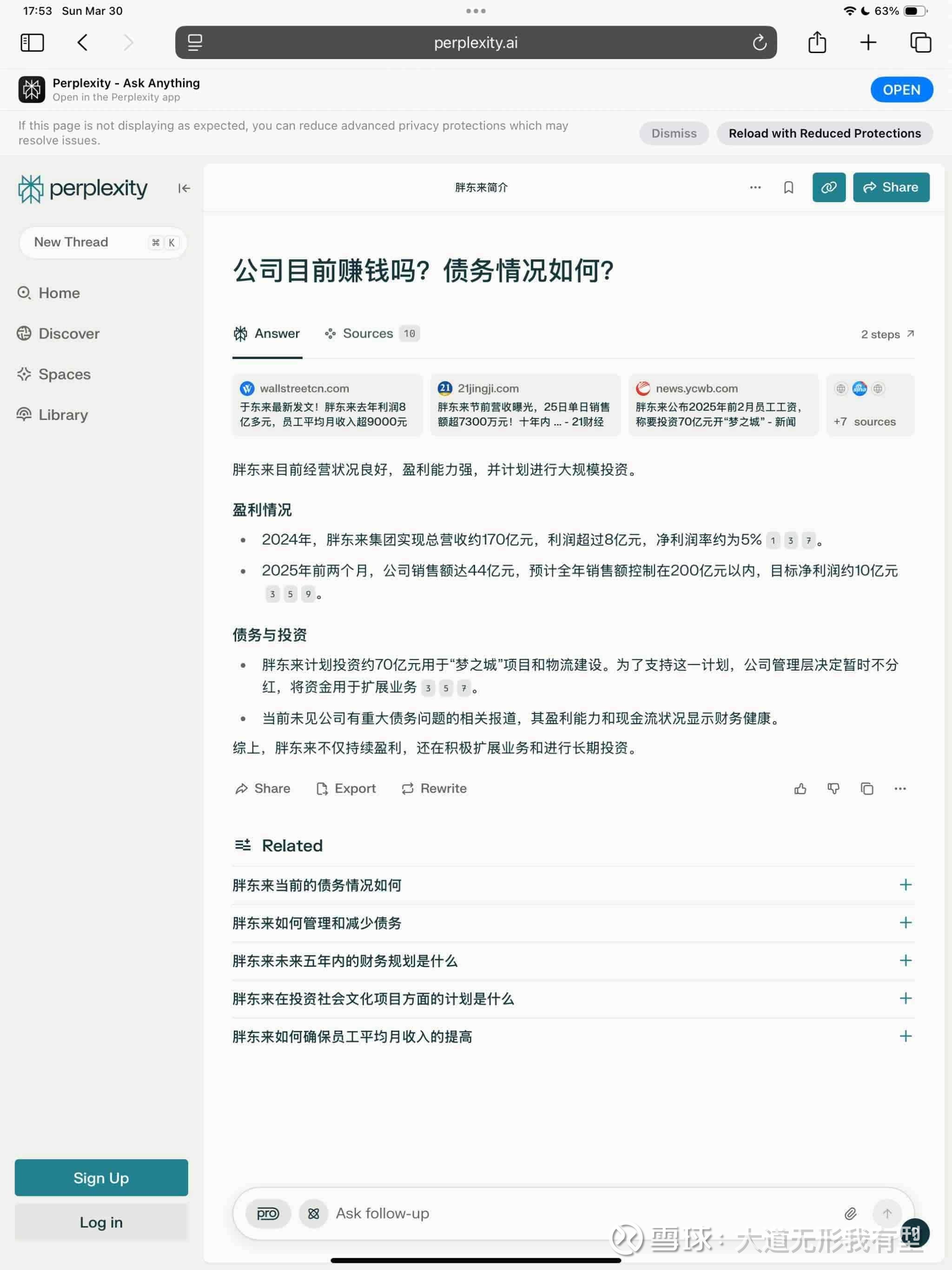Screen dimensions: 952x1270
Task: Expand related question 胖东来如何管理和减少债务
Action: [x=573, y=923]
